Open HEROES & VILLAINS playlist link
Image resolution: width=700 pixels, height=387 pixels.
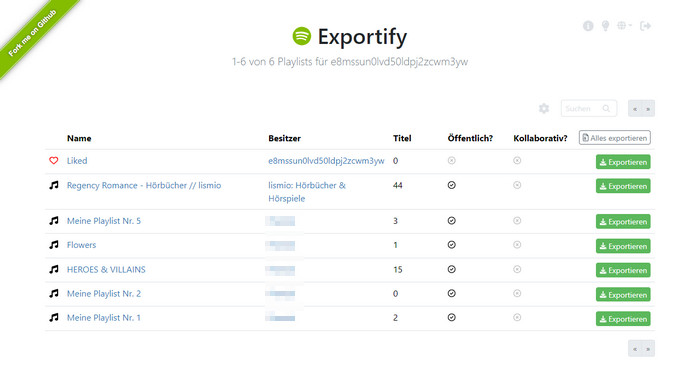[x=106, y=270]
